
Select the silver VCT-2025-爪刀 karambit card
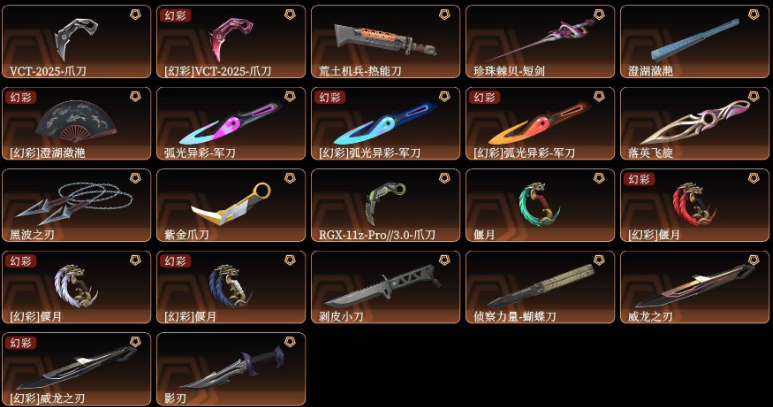[x=76, y=41]
